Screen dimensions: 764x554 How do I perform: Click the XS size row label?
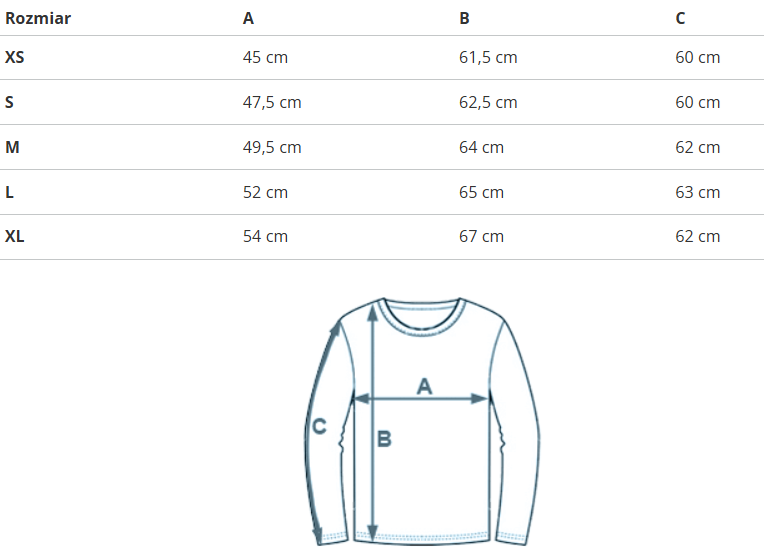click(15, 57)
